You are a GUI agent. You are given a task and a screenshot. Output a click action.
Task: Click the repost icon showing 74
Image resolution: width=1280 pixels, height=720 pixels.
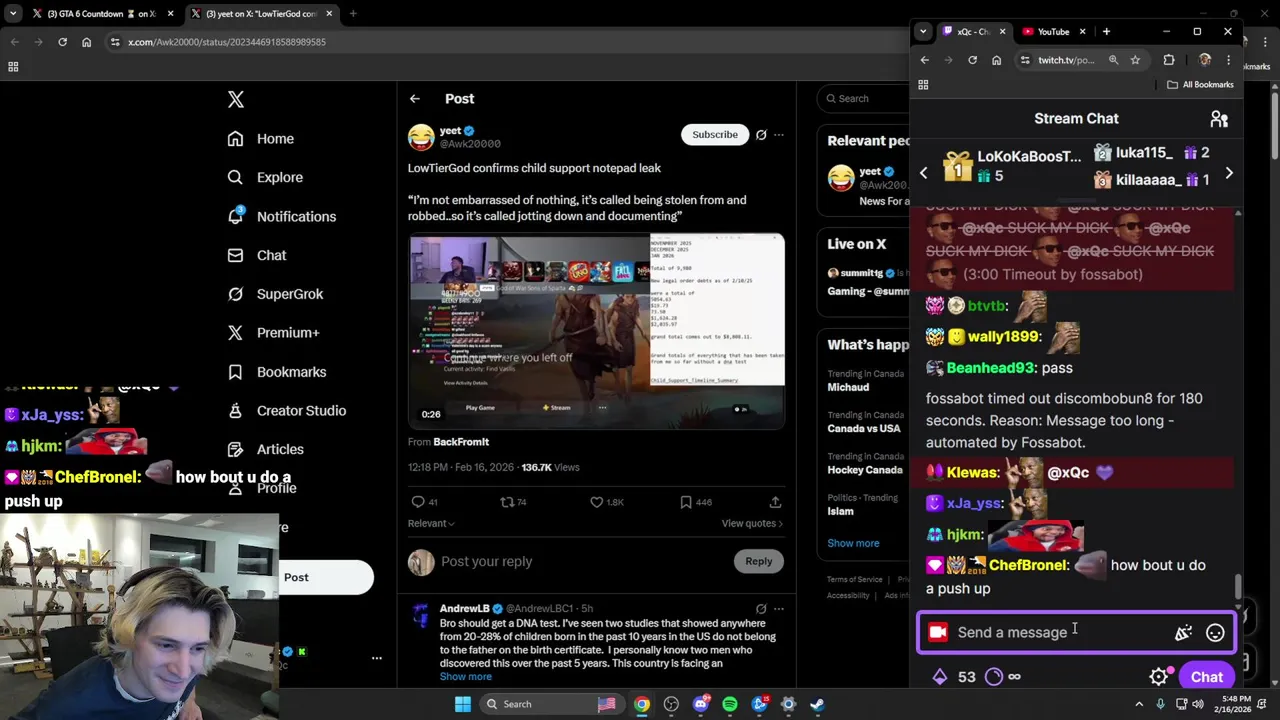pyautogui.click(x=507, y=502)
